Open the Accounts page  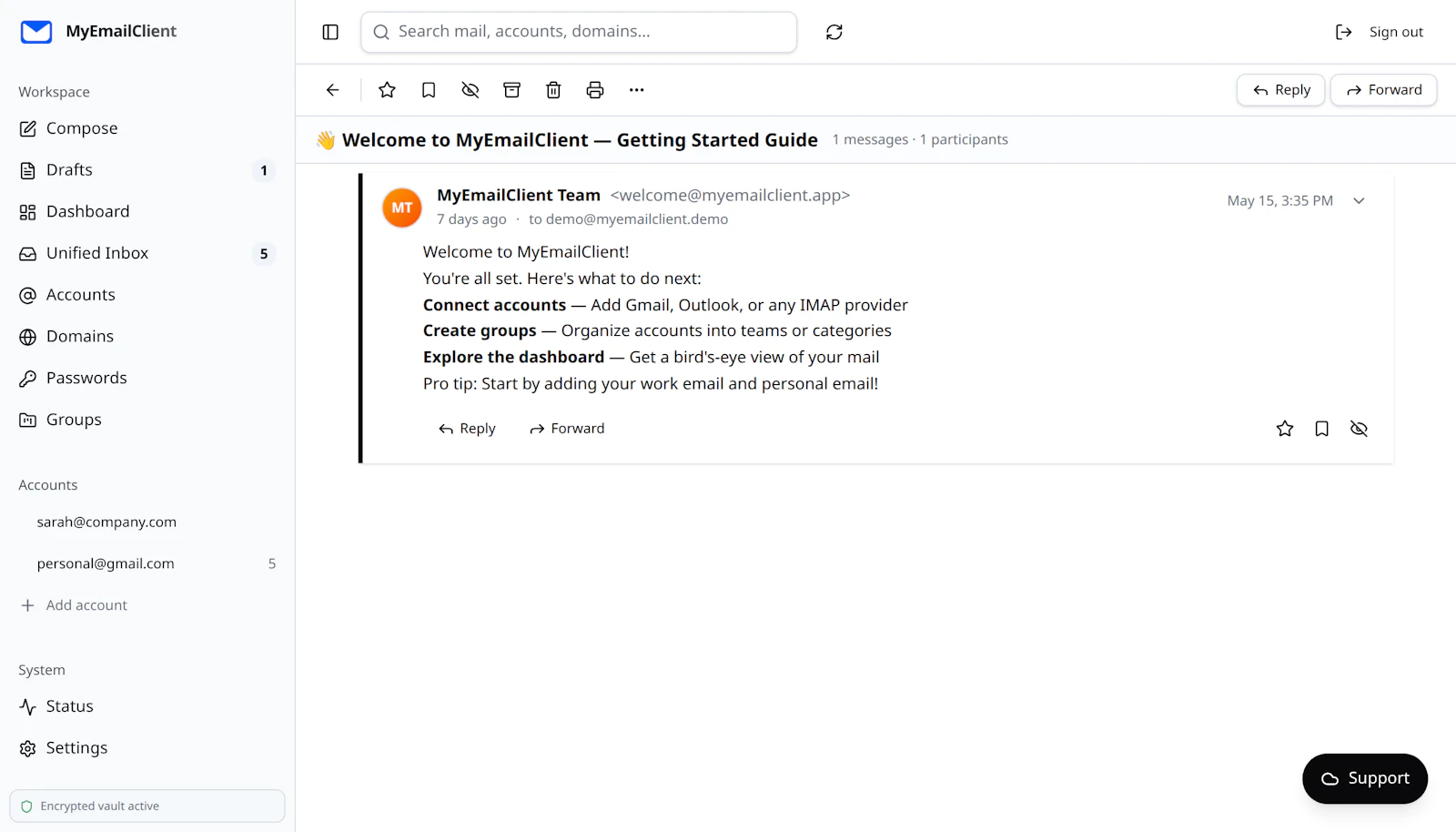pos(147,295)
